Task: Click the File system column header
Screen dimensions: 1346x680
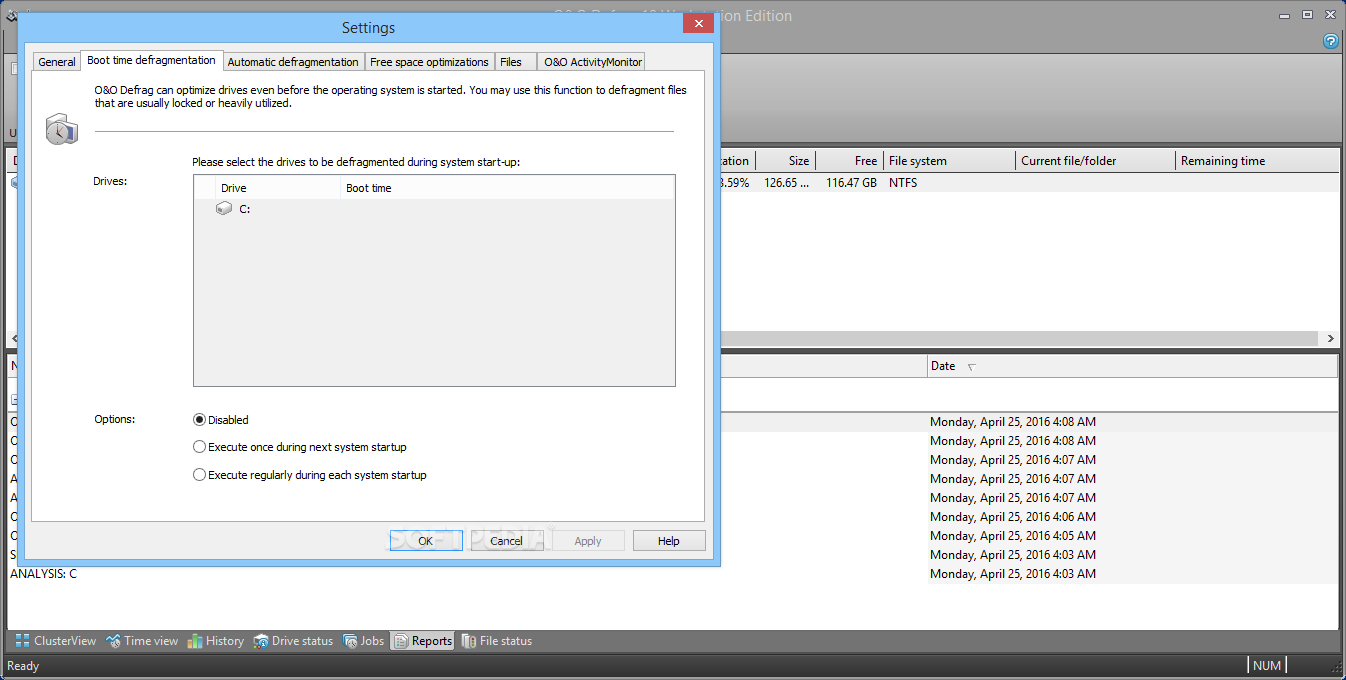Action: pos(949,161)
